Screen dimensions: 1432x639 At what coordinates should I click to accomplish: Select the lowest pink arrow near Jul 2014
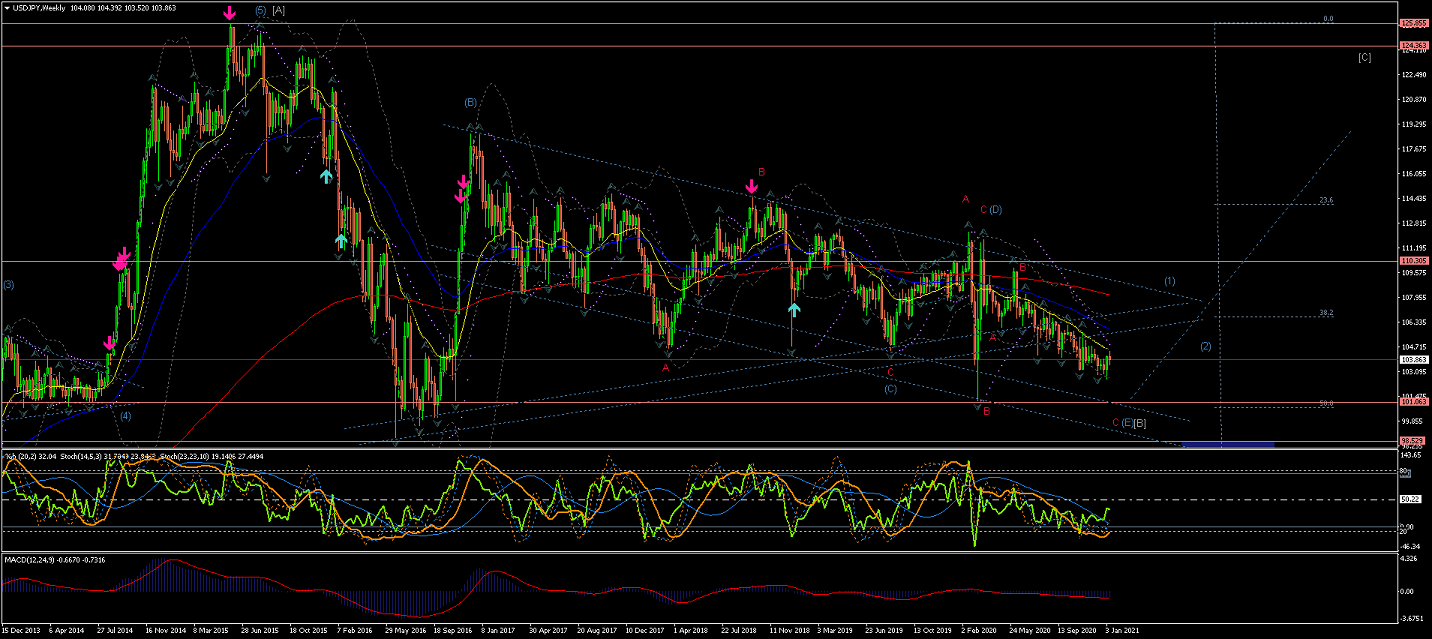coord(110,343)
